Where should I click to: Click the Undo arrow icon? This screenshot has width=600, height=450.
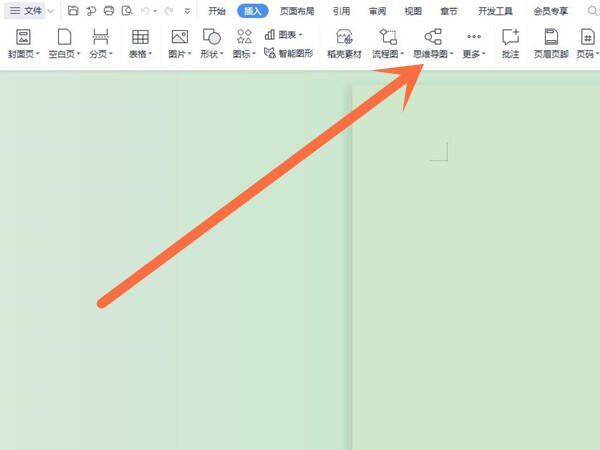(145, 11)
